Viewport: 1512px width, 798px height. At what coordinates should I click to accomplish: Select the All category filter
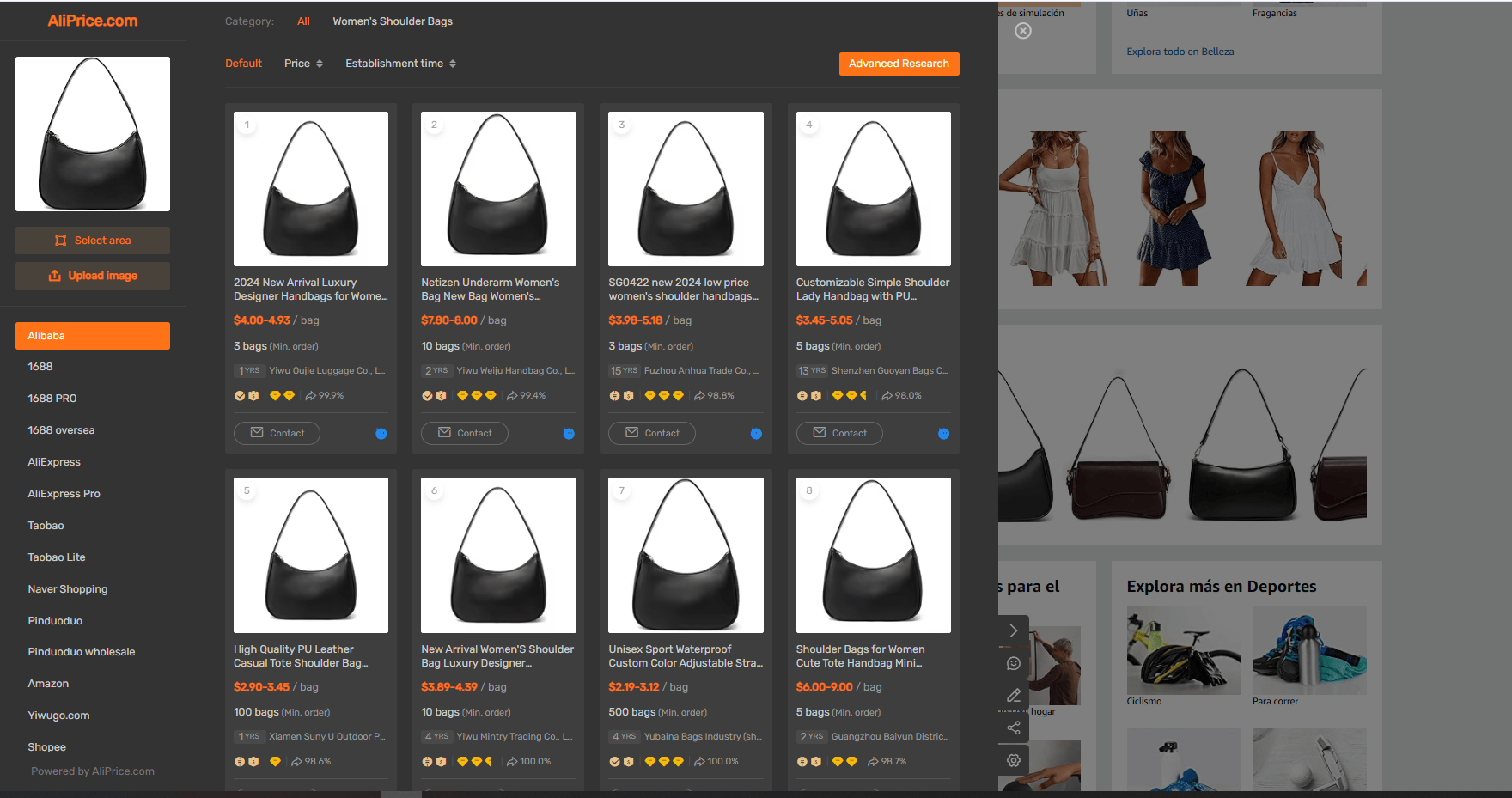pos(303,21)
